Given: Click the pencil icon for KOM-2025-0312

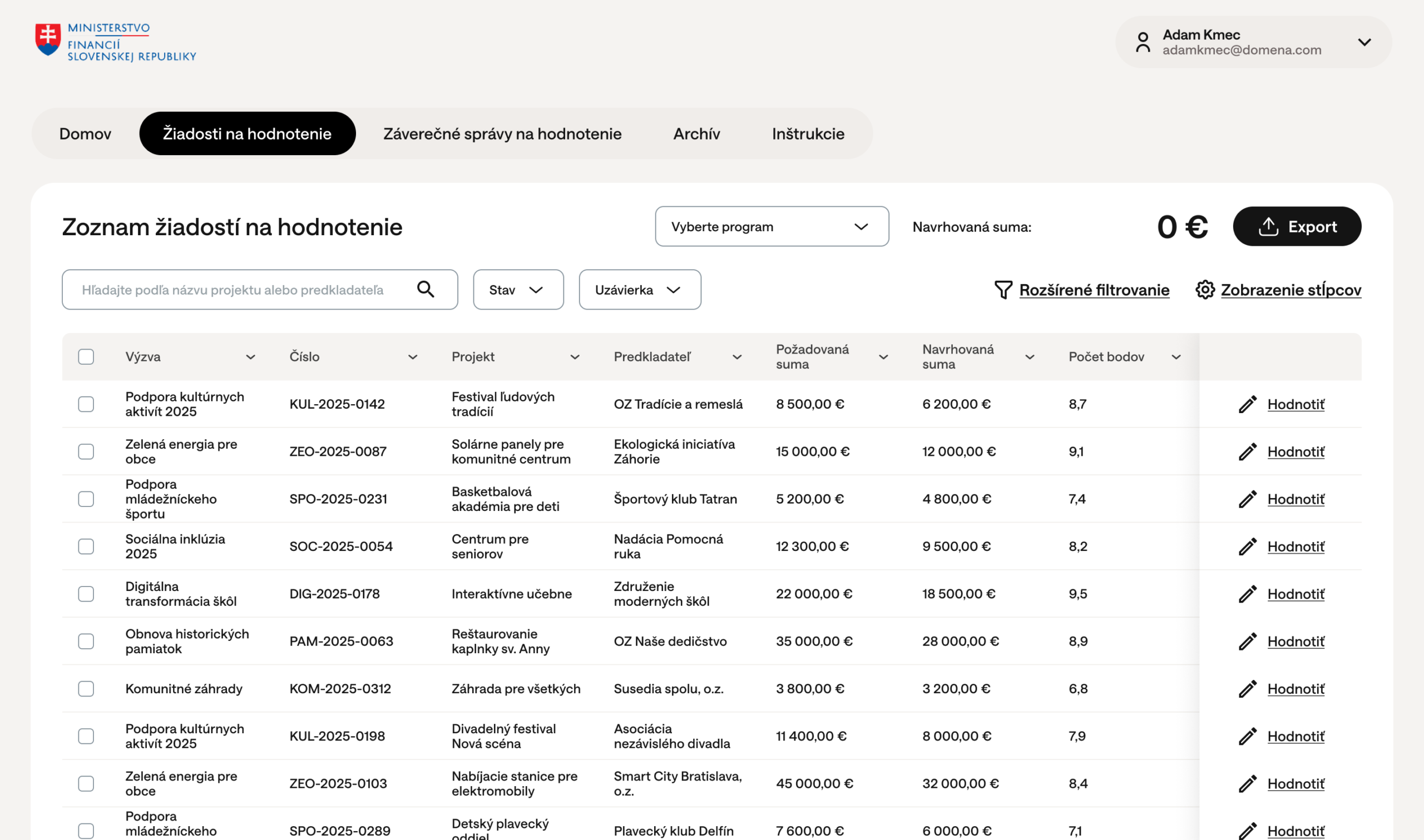Looking at the screenshot, I should click(1247, 689).
